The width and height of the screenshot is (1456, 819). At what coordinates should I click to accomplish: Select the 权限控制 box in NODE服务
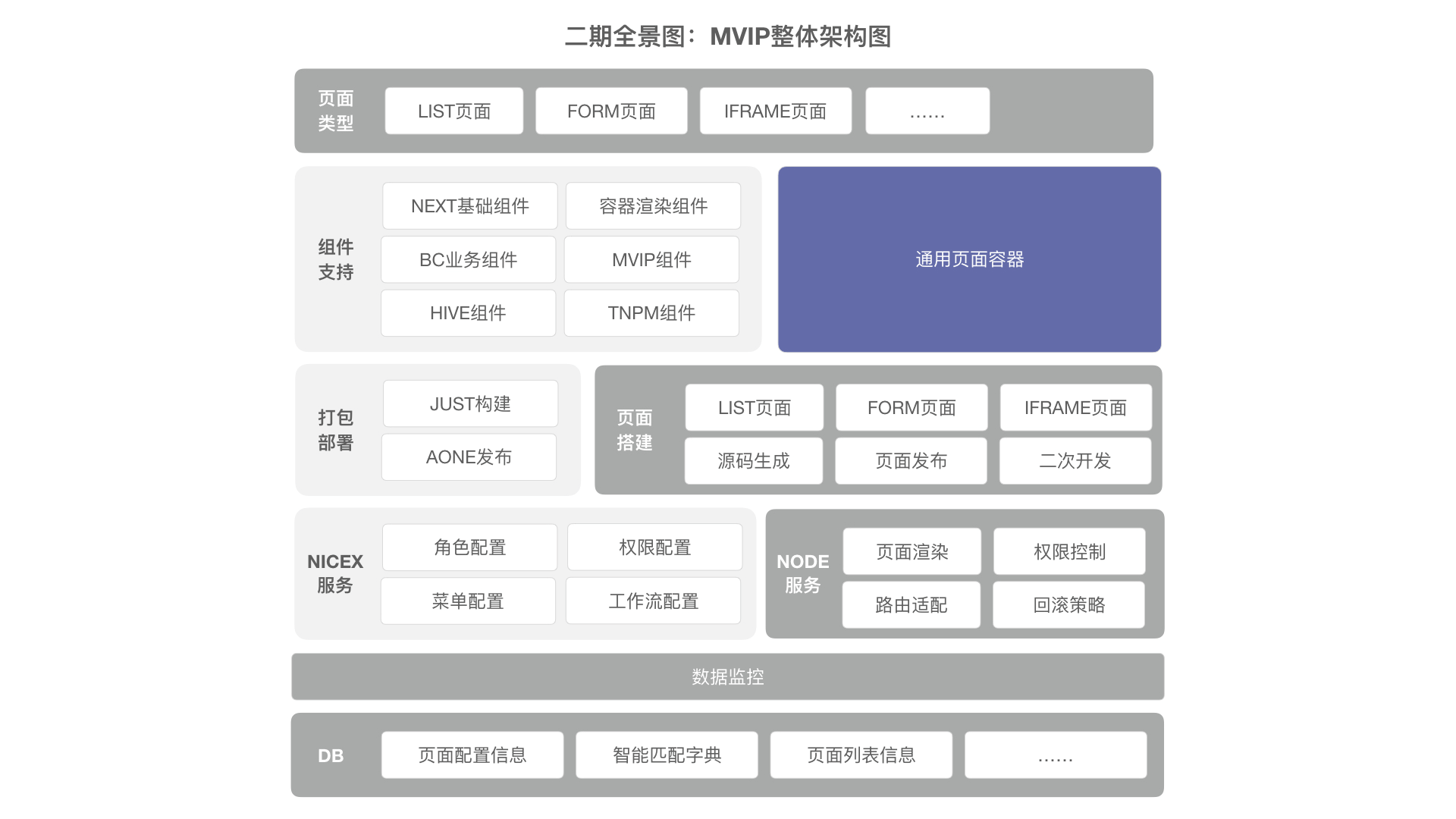point(1069,552)
